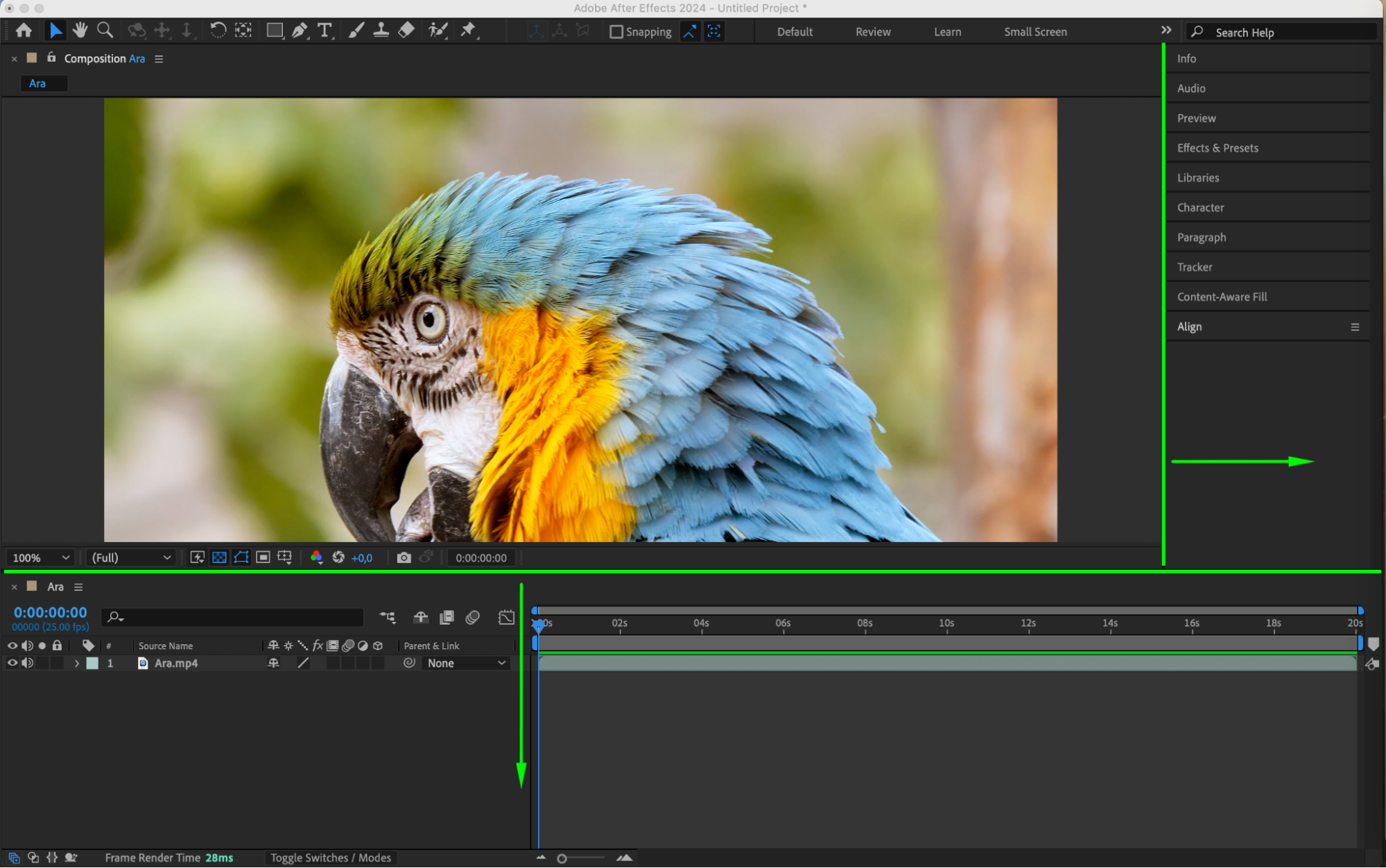Open the (Full) resolution dropdown
1386x868 pixels.
[x=131, y=557]
